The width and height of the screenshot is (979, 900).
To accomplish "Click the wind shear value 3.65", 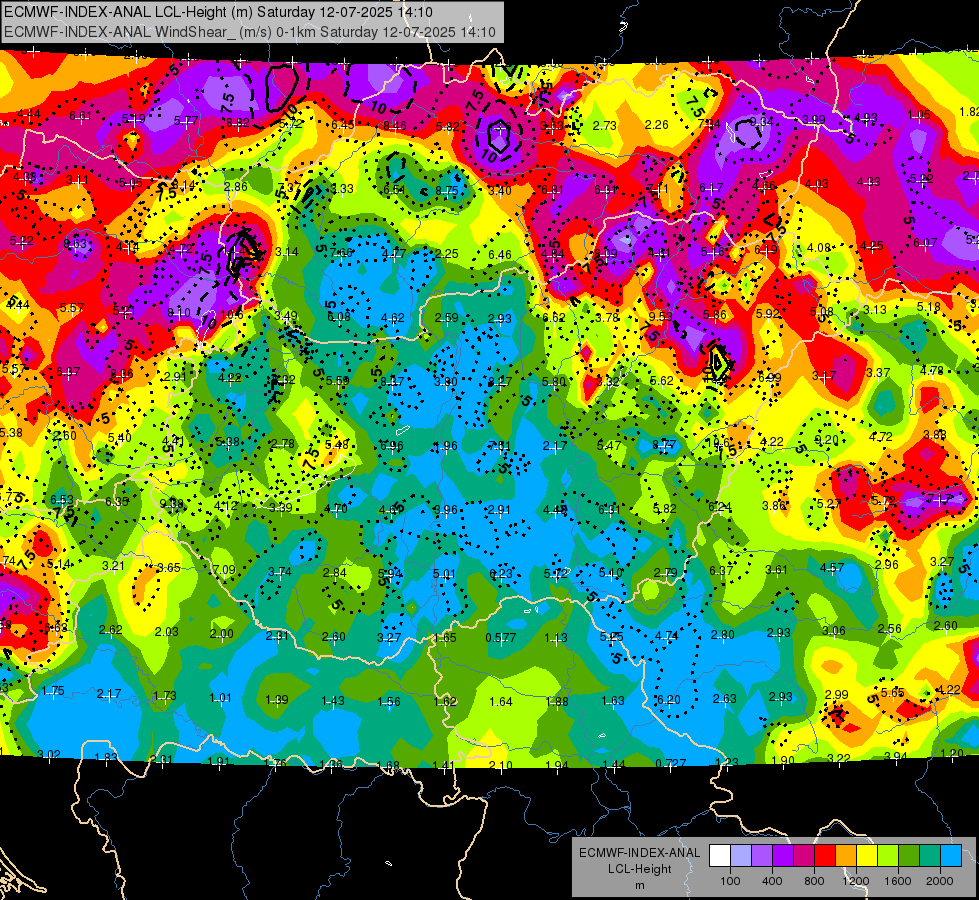I will pos(169,568).
